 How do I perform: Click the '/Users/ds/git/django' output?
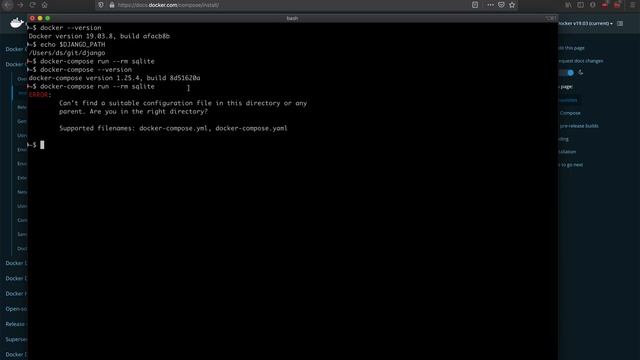coord(67,53)
